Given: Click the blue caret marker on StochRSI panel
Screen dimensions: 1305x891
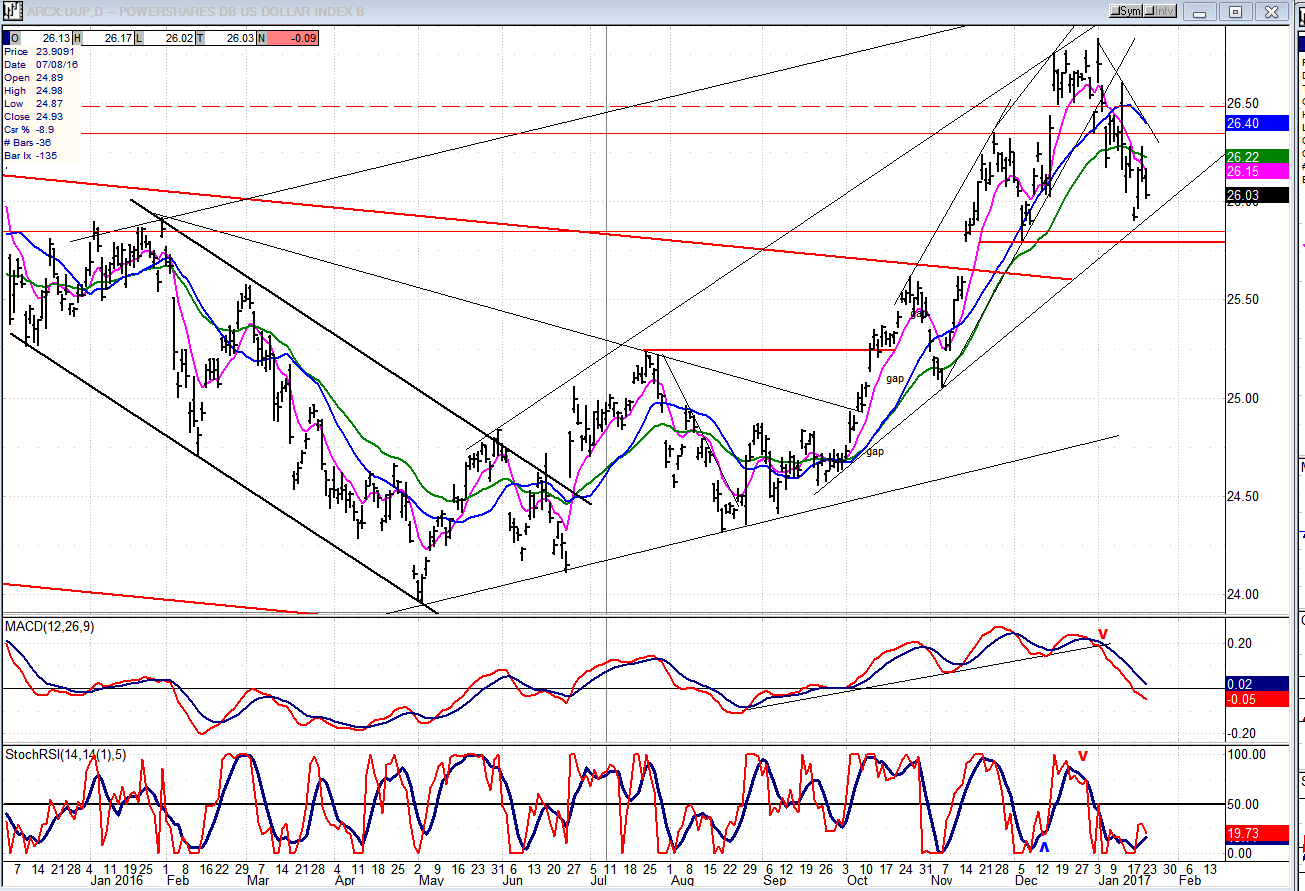Looking at the screenshot, I should click(1043, 847).
